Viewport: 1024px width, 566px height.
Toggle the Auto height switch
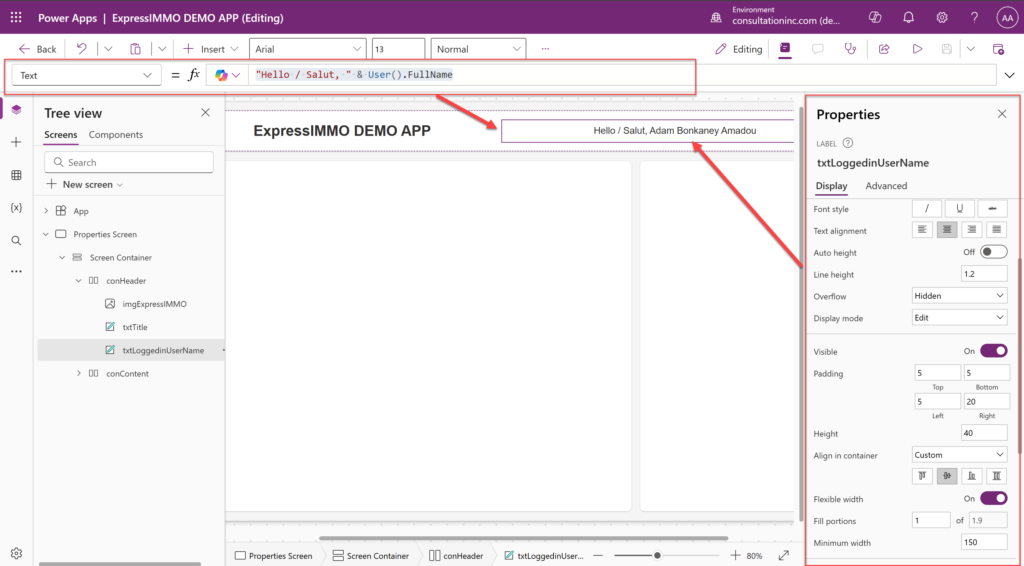coord(993,252)
